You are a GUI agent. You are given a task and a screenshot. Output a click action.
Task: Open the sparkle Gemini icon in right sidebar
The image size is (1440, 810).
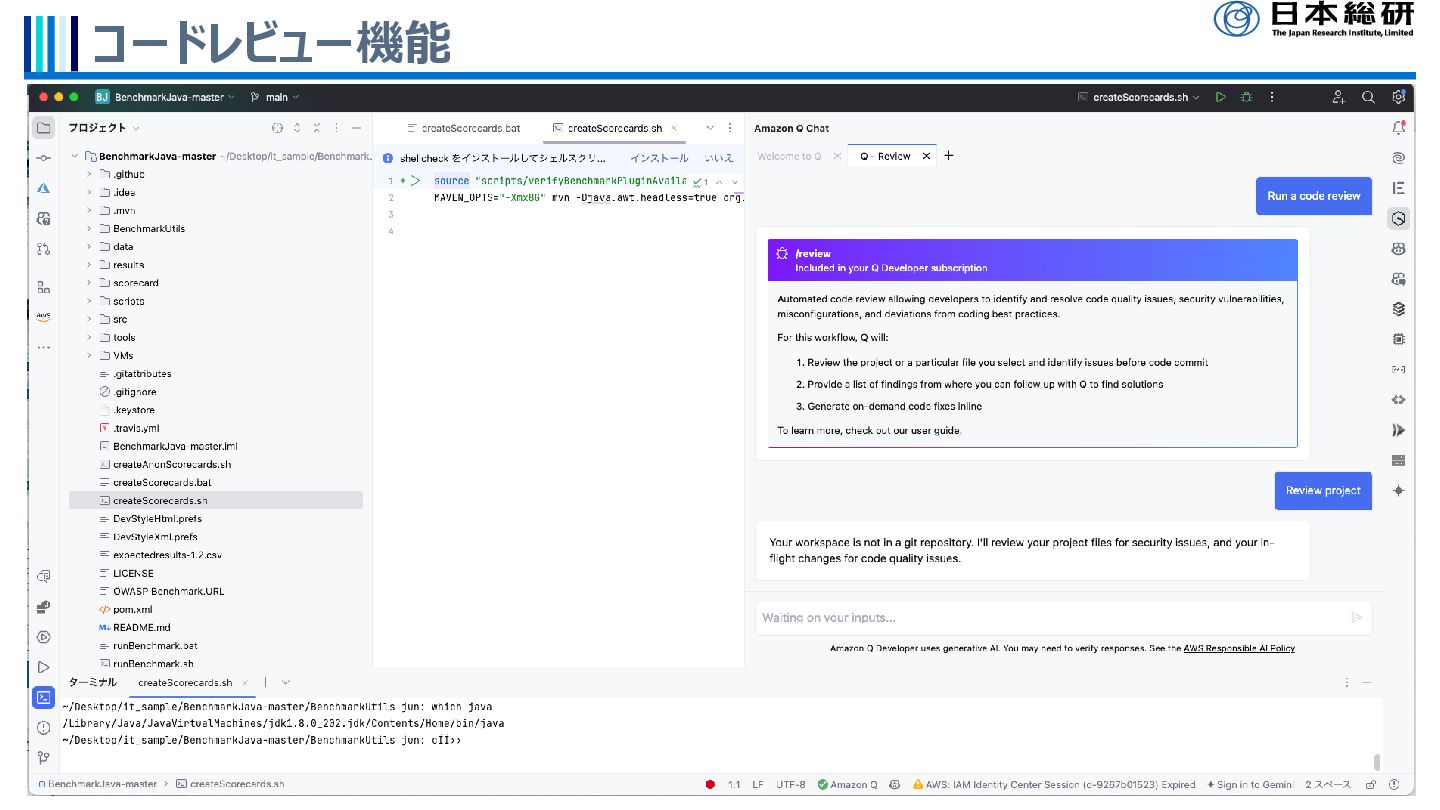(1398, 490)
